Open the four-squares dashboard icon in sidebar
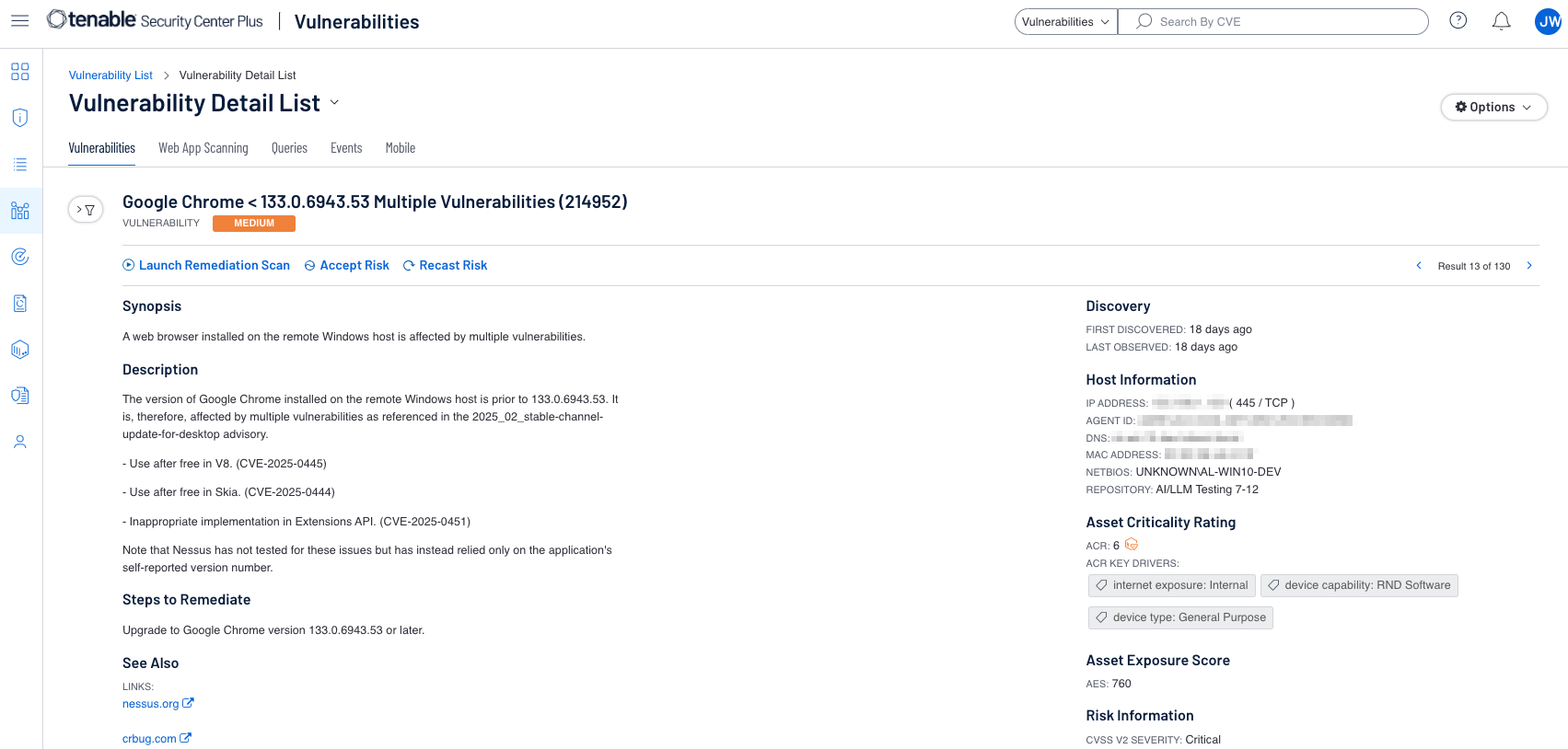The width and height of the screenshot is (1568, 749). [x=20, y=72]
